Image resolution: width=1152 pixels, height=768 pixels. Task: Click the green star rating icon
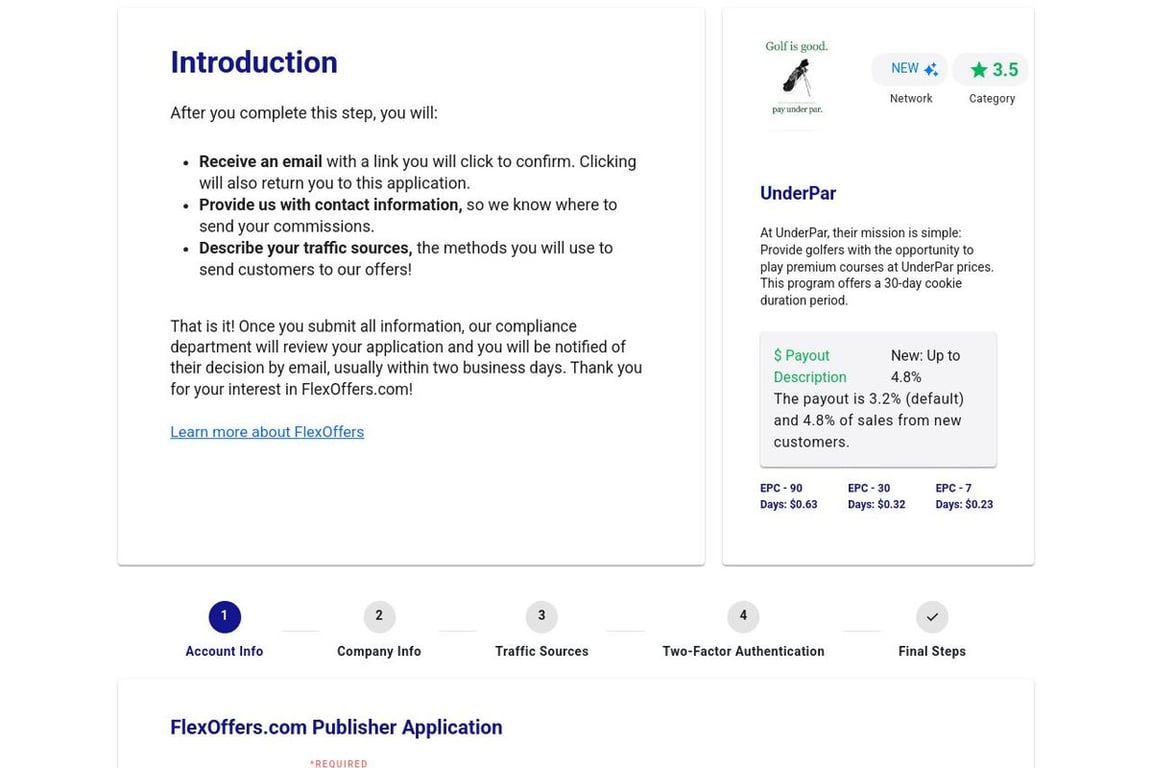pos(979,70)
